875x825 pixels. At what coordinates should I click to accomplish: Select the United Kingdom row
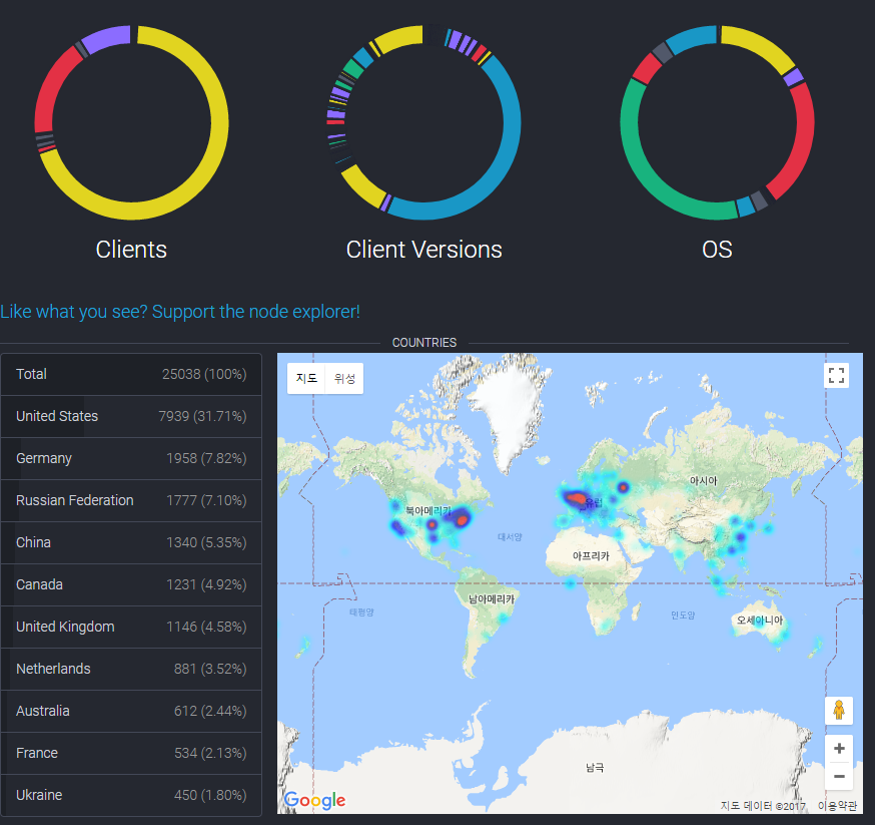(x=131, y=627)
